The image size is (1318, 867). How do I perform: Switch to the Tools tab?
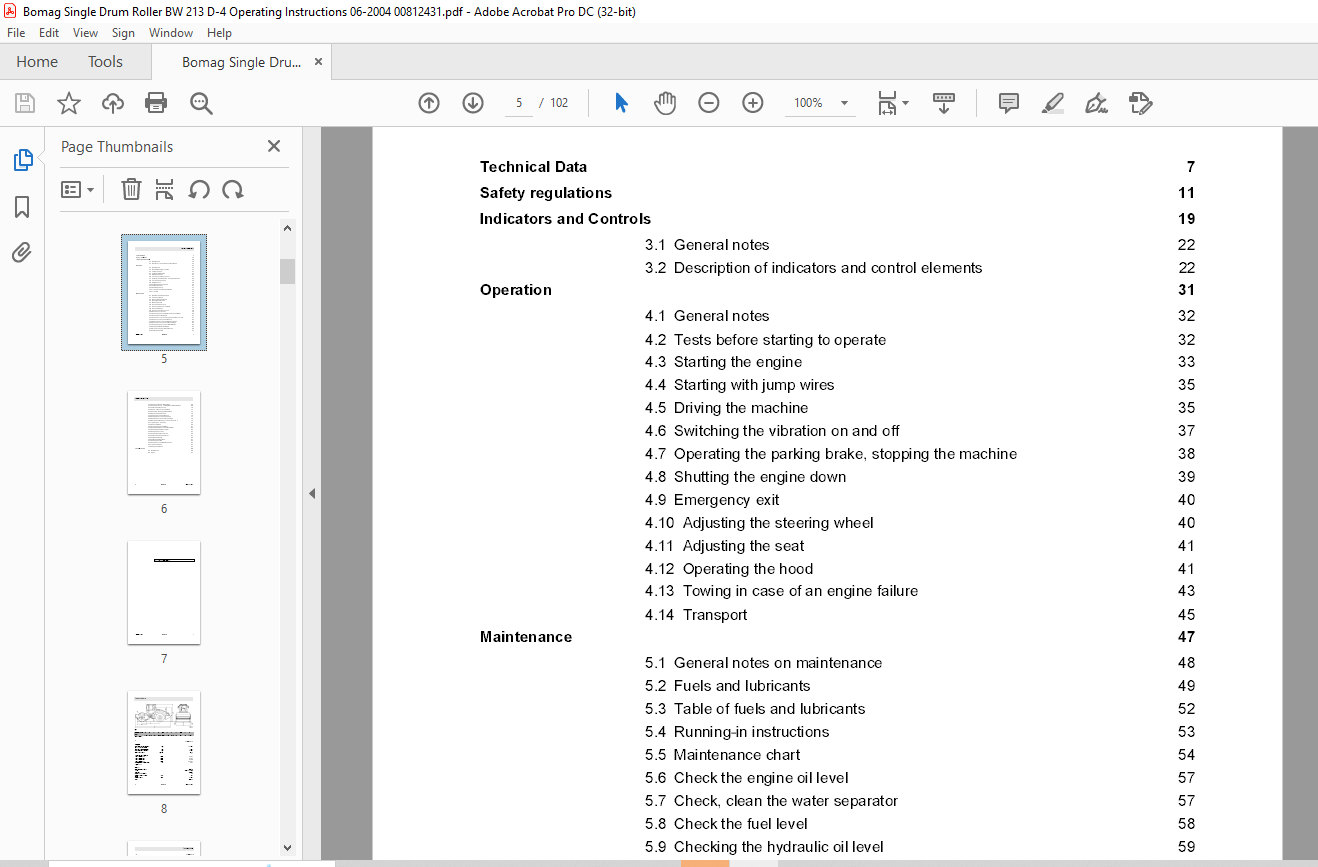click(x=105, y=62)
